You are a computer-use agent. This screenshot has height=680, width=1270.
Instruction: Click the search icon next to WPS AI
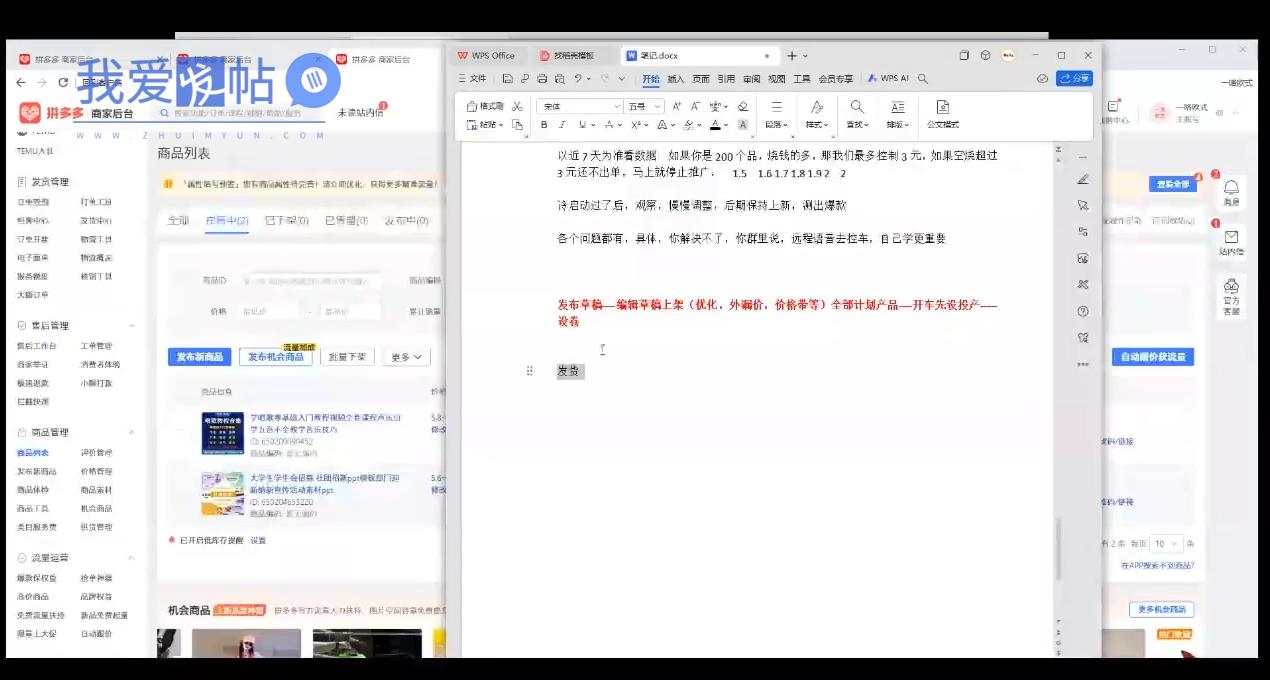(923, 78)
